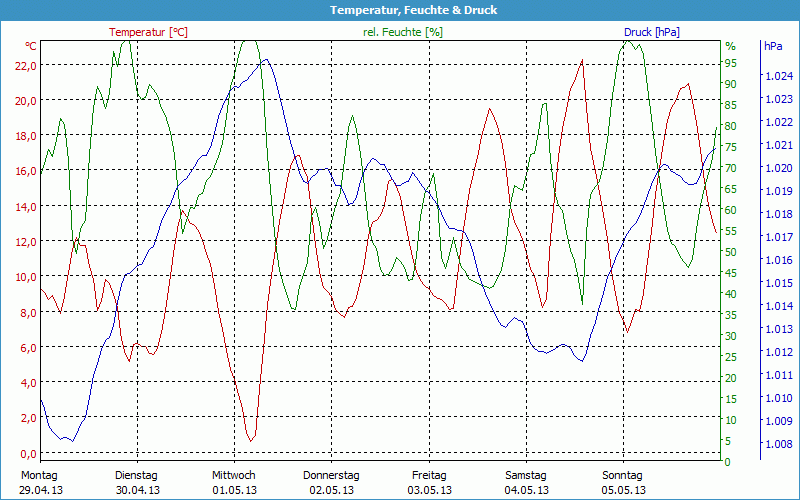This screenshot has width=800, height=500.
Task: Click the '14,0' temperature axis value
Action: pos(26,207)
